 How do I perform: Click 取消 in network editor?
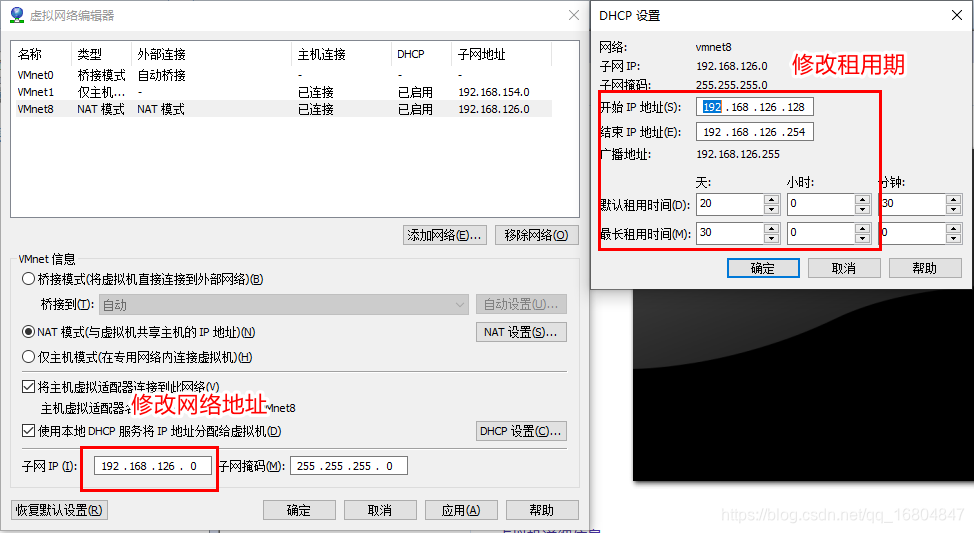(380, 510)
